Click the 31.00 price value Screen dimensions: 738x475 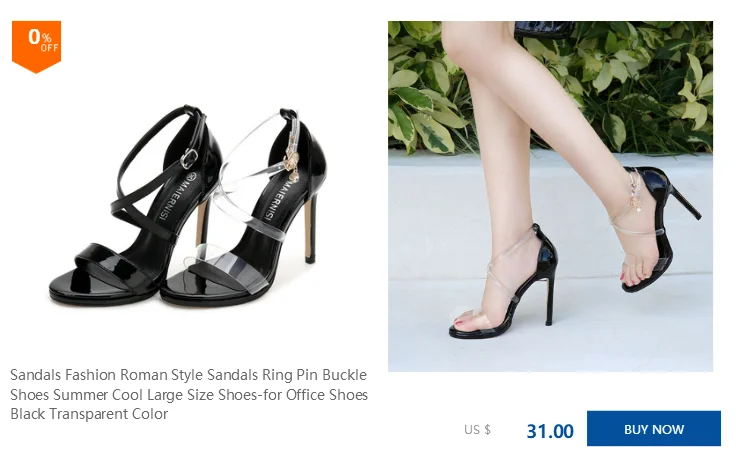[550, 431]
